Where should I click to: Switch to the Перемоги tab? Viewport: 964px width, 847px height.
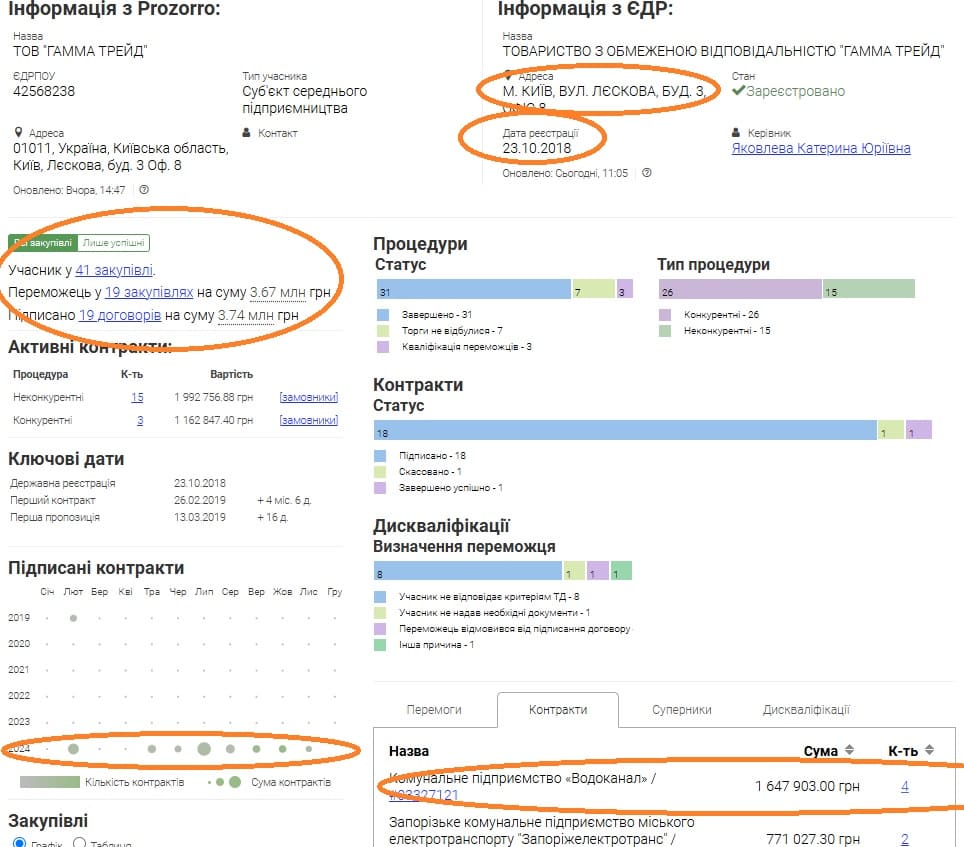434,709
